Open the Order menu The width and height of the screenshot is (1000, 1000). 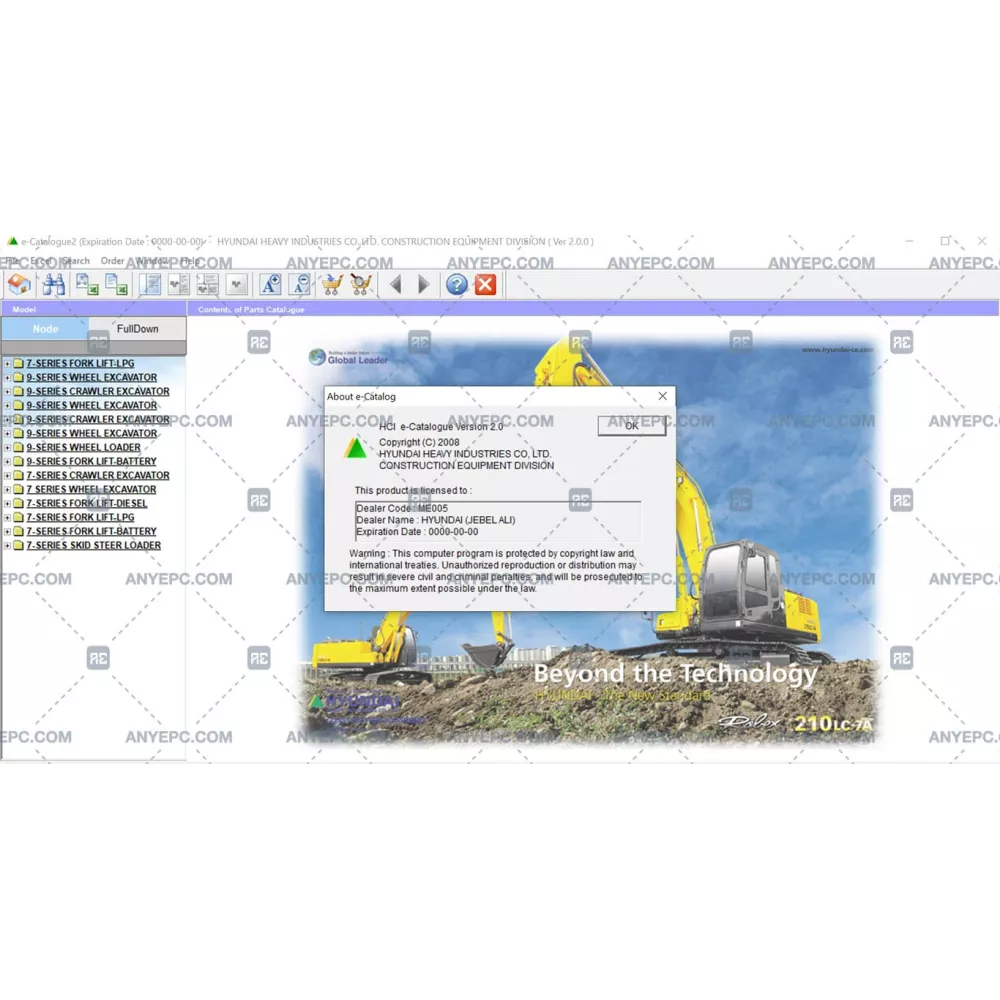(x=112, y=262)
